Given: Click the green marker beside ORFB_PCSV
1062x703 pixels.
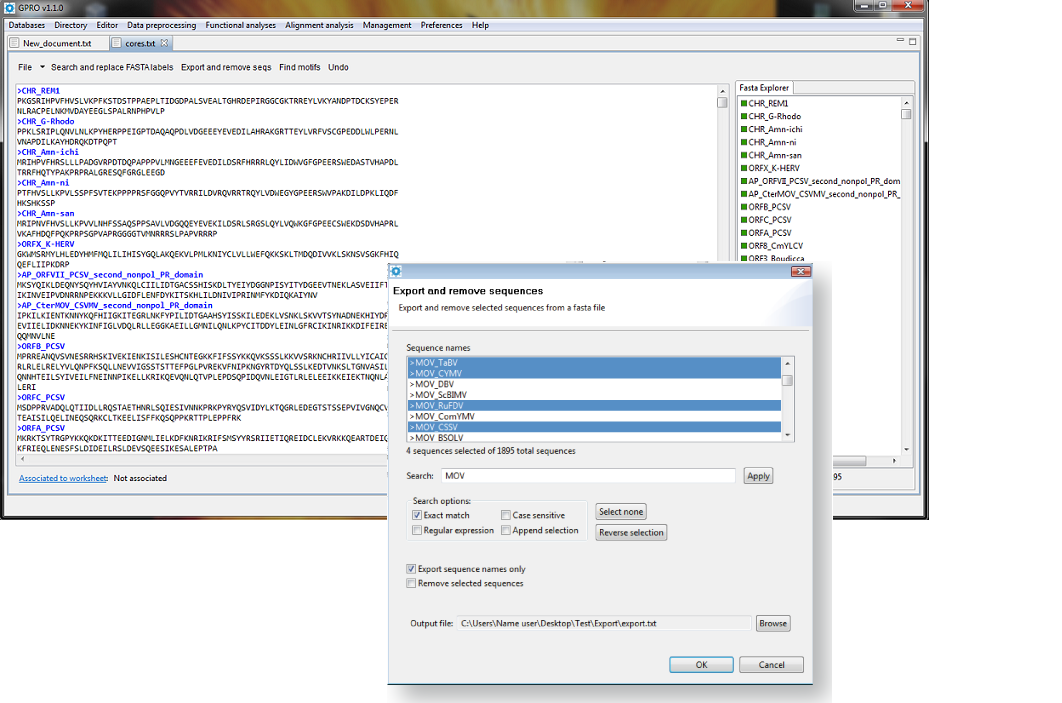Looking at the screenshot, I should click(x=744, y=207).
